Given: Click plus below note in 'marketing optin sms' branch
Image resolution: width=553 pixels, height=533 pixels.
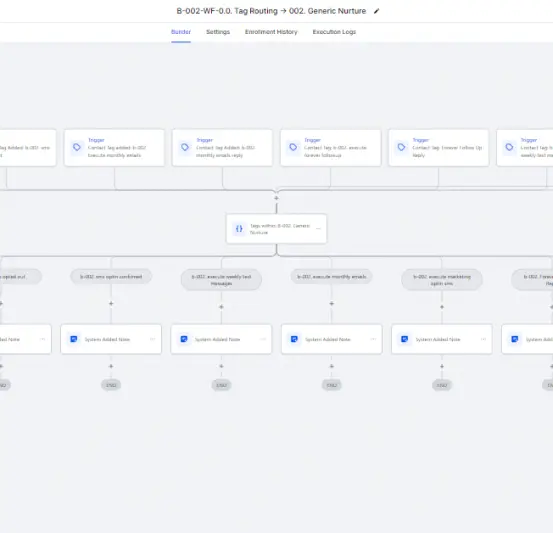Looking at the screenshot, I should (442, 366).
